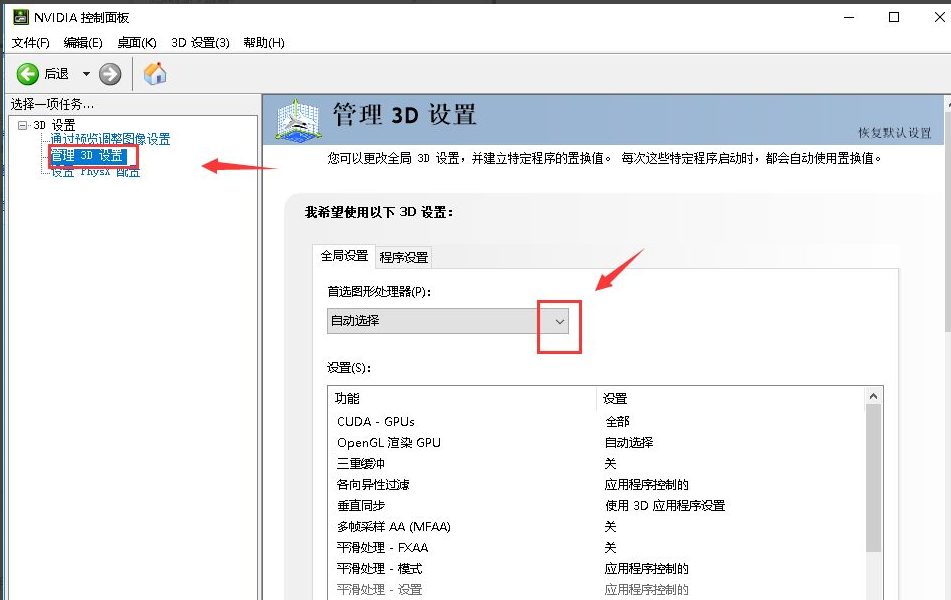Open the back history dropdown arrow

click(x=86, y=74)
